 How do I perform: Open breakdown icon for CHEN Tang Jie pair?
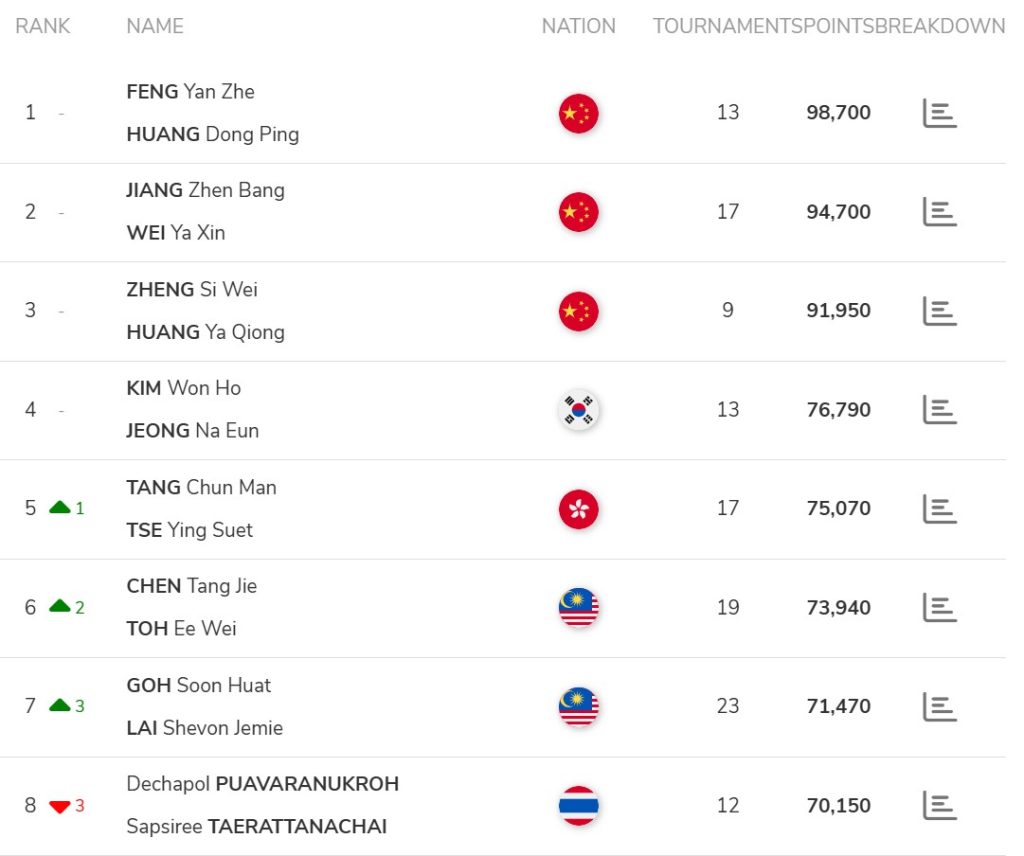pos(939,608)
